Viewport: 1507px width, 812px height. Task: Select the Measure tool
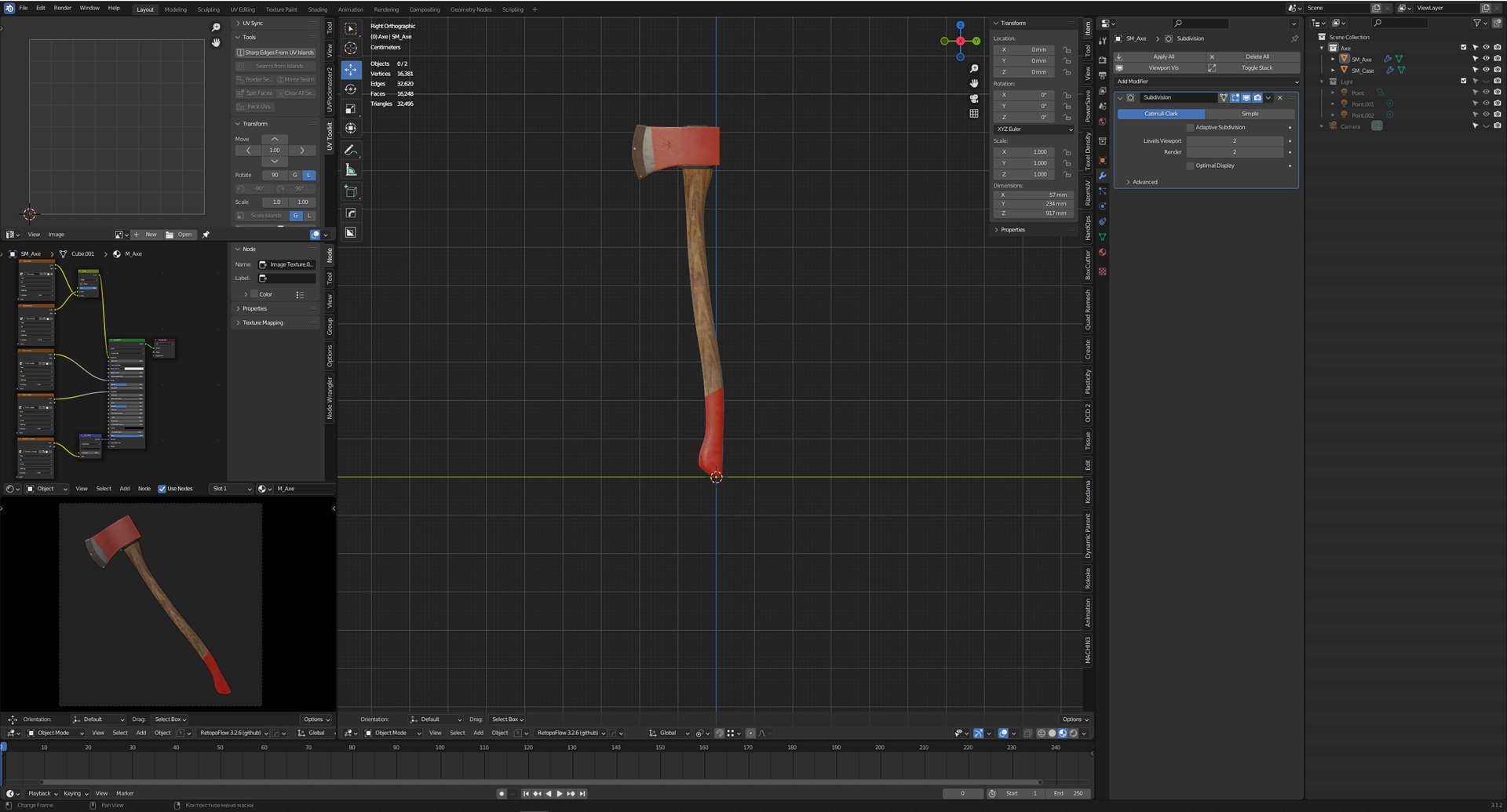(351, 170)
